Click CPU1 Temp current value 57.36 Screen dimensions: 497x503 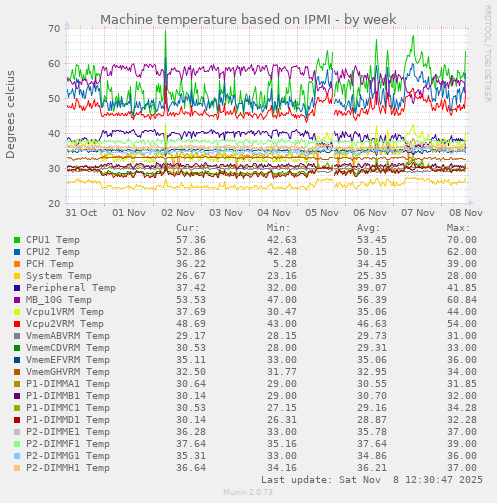pos(191,240)
